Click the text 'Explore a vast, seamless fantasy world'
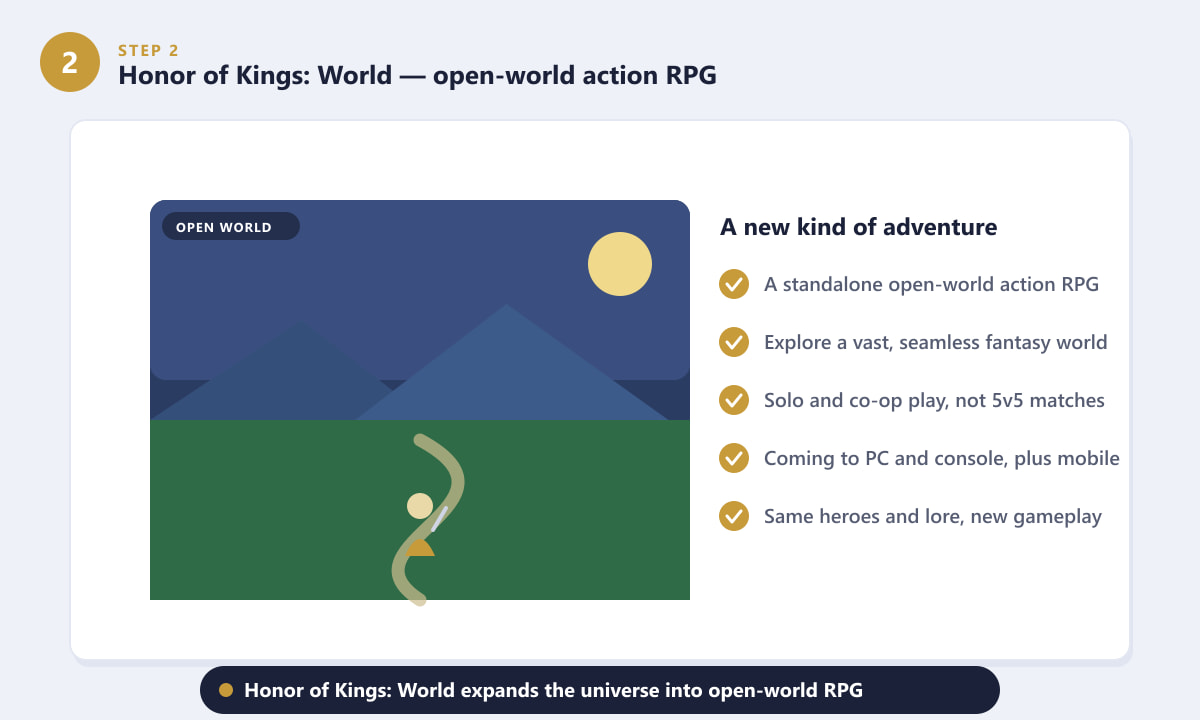Viewport: 1200px width, 720px height. 935,342
